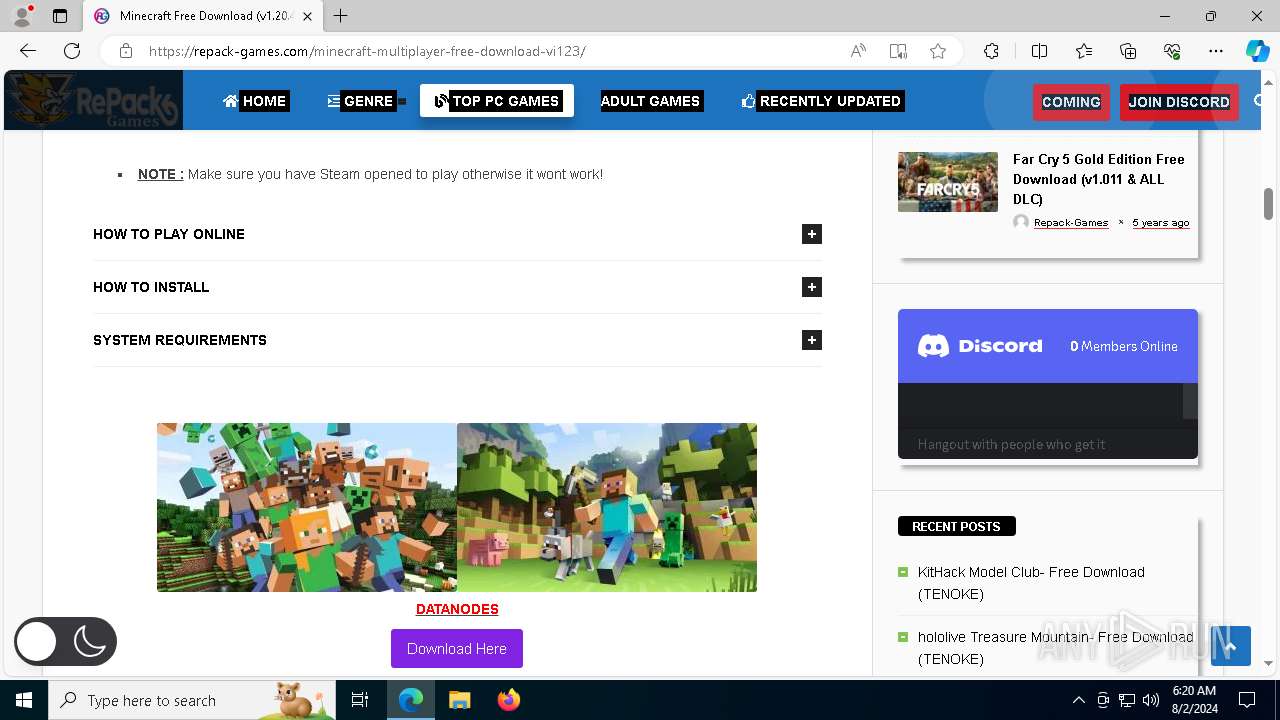This screenshot has width=1280, height=720.
Task: Enter Immersive Reader mode
Action: coord(898,51)
